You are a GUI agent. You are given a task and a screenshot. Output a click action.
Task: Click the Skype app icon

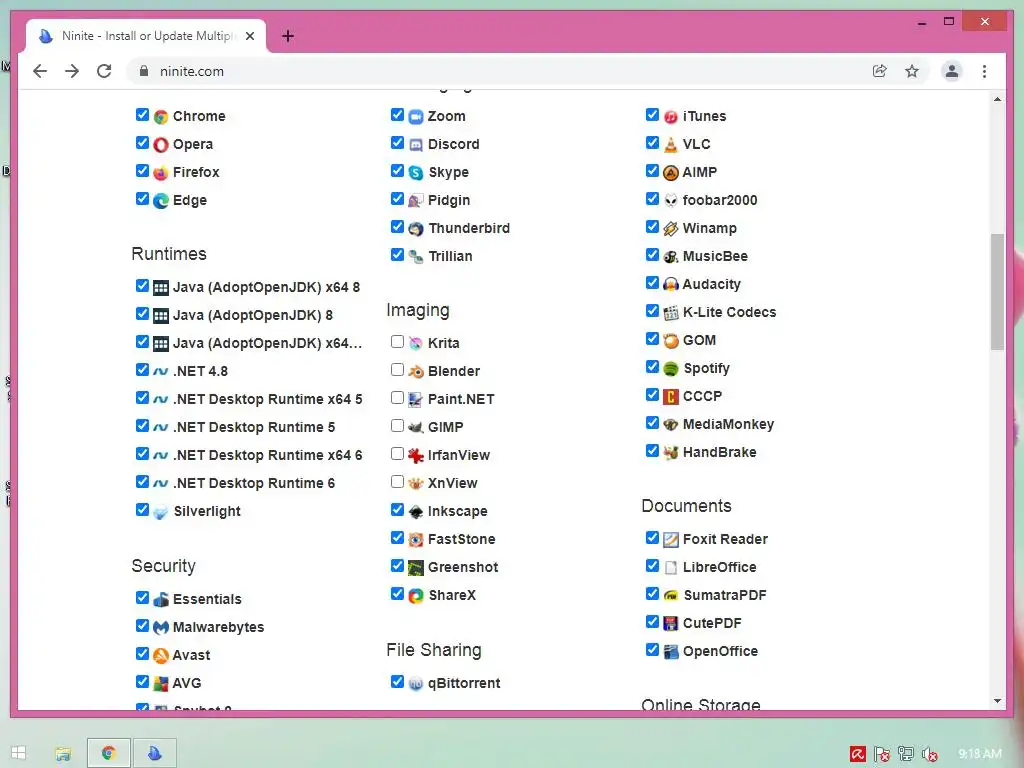pos(416,172)
